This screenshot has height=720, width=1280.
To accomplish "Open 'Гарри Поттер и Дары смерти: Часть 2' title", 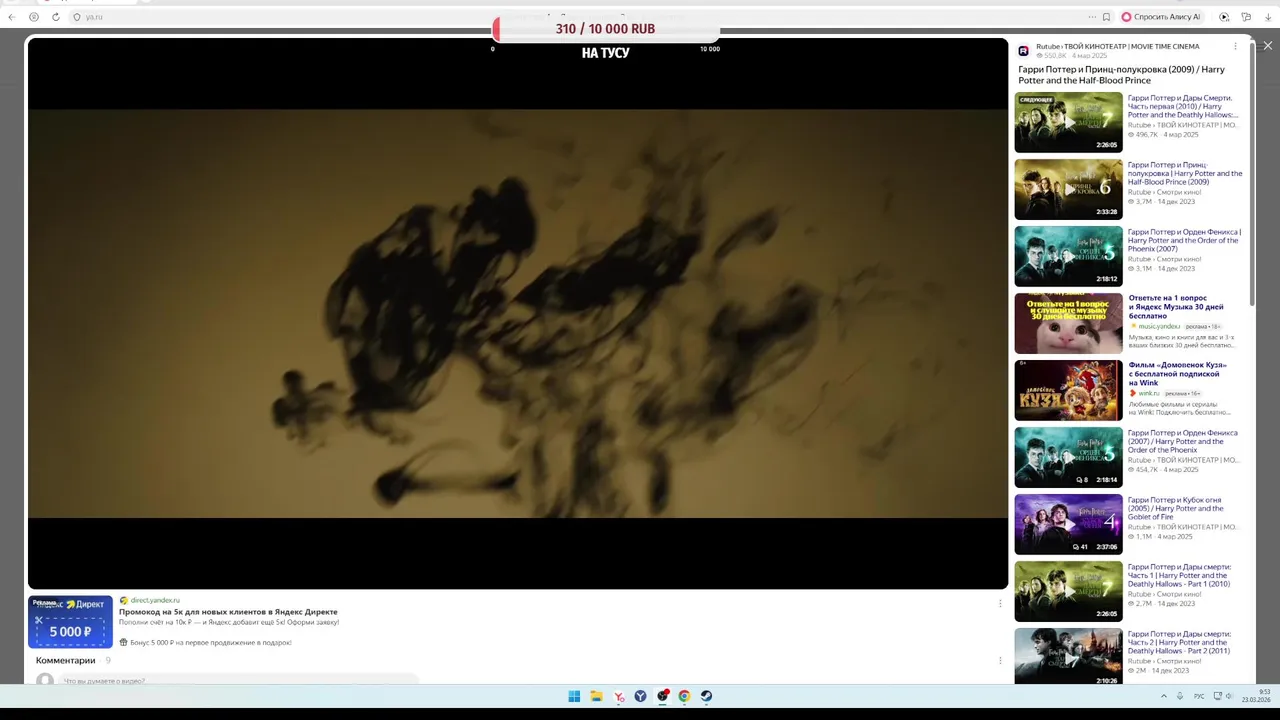I will point(1180,642).
